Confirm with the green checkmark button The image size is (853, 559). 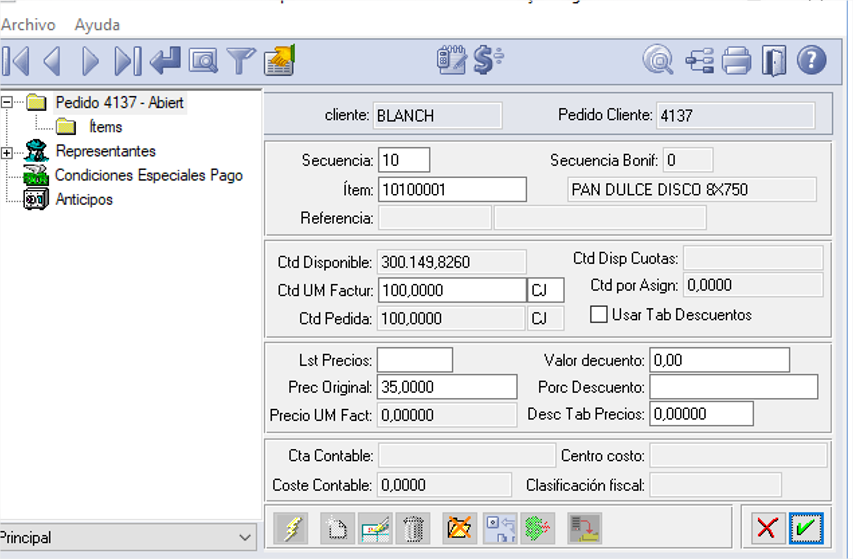pyautogui.click(x=806, y=527)
